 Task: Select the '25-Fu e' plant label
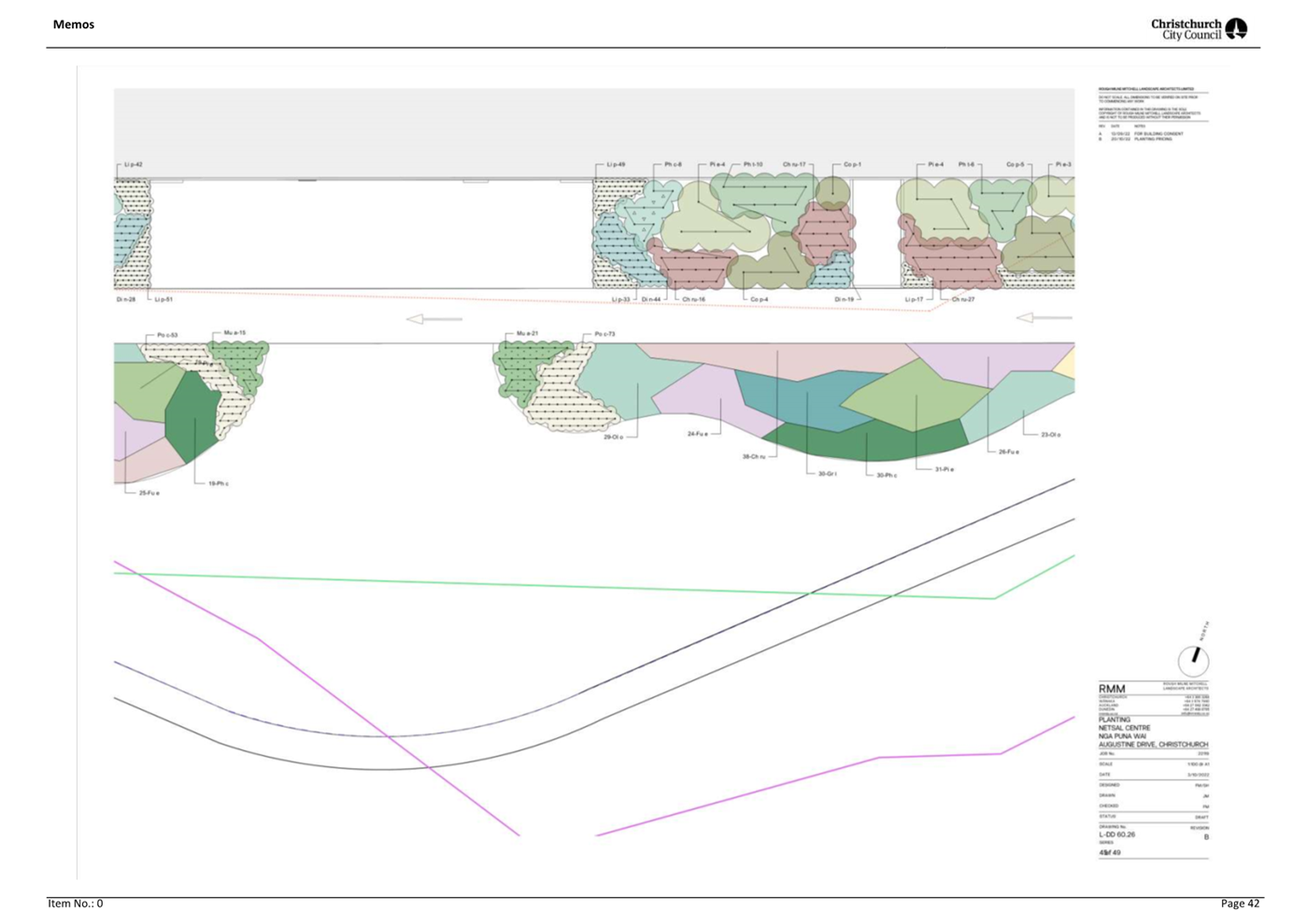pos(149,493)
